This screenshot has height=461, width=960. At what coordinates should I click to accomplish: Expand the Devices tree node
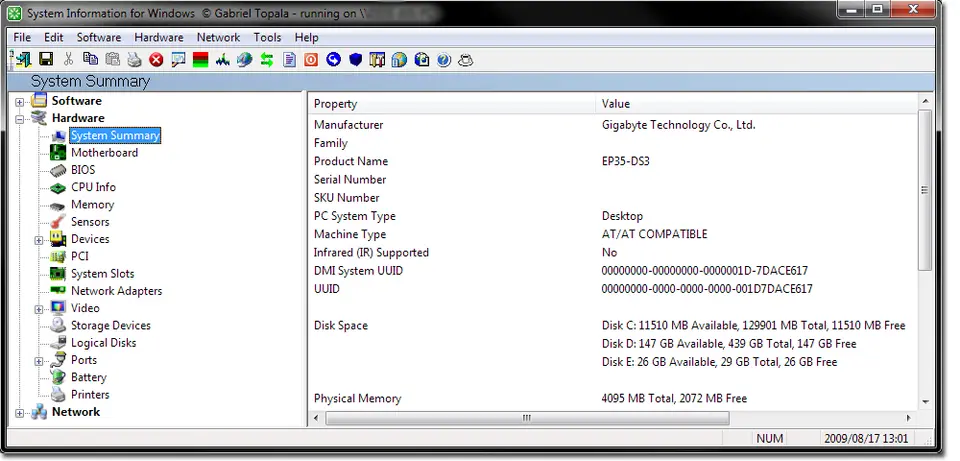click(40, 239)
